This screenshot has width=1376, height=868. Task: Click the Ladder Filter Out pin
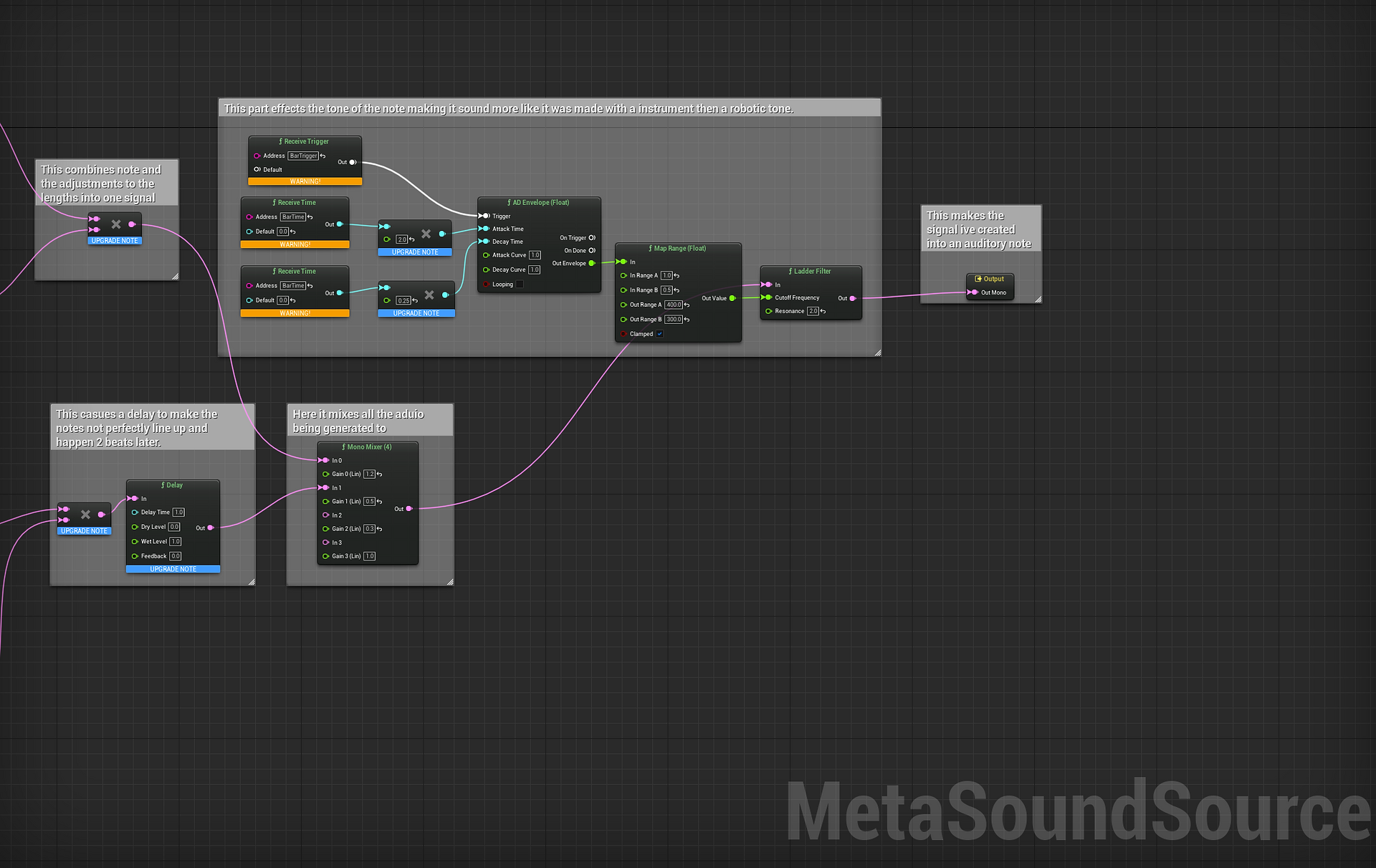click(x=852, y=298)
